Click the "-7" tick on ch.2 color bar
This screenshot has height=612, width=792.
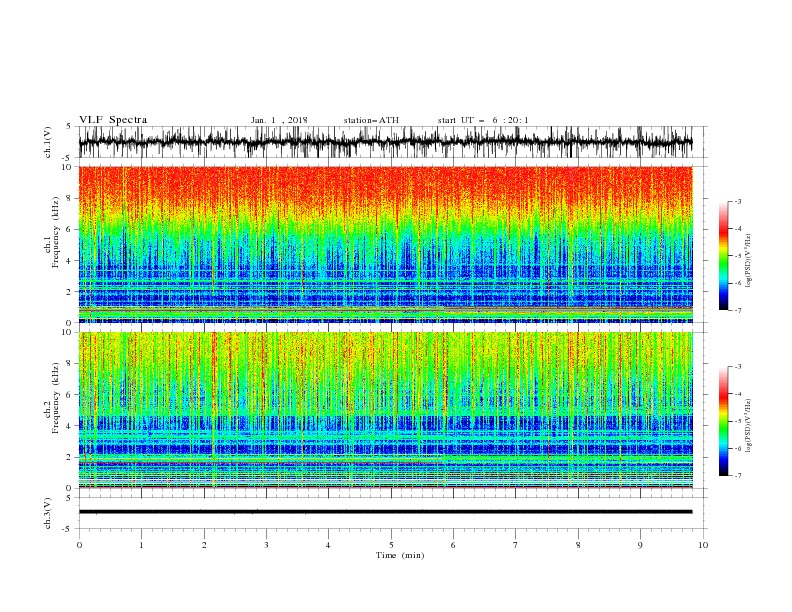tap(737, 476)
